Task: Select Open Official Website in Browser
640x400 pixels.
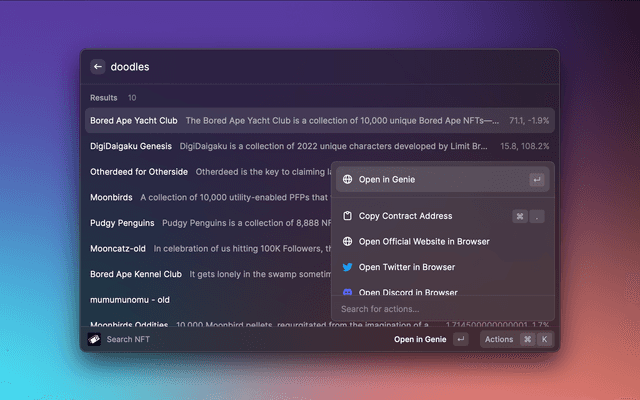Action: (x=424, y=242)
